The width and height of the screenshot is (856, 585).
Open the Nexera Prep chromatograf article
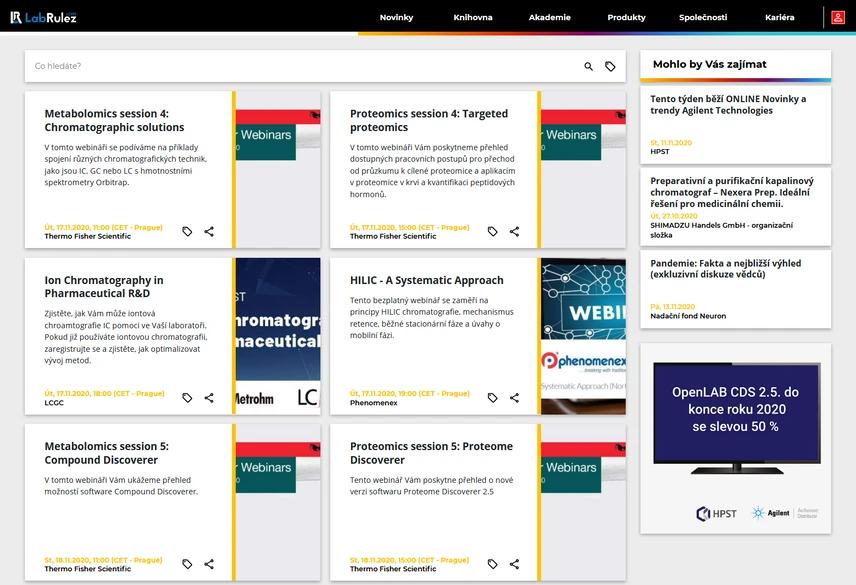(x=735, y=207)
